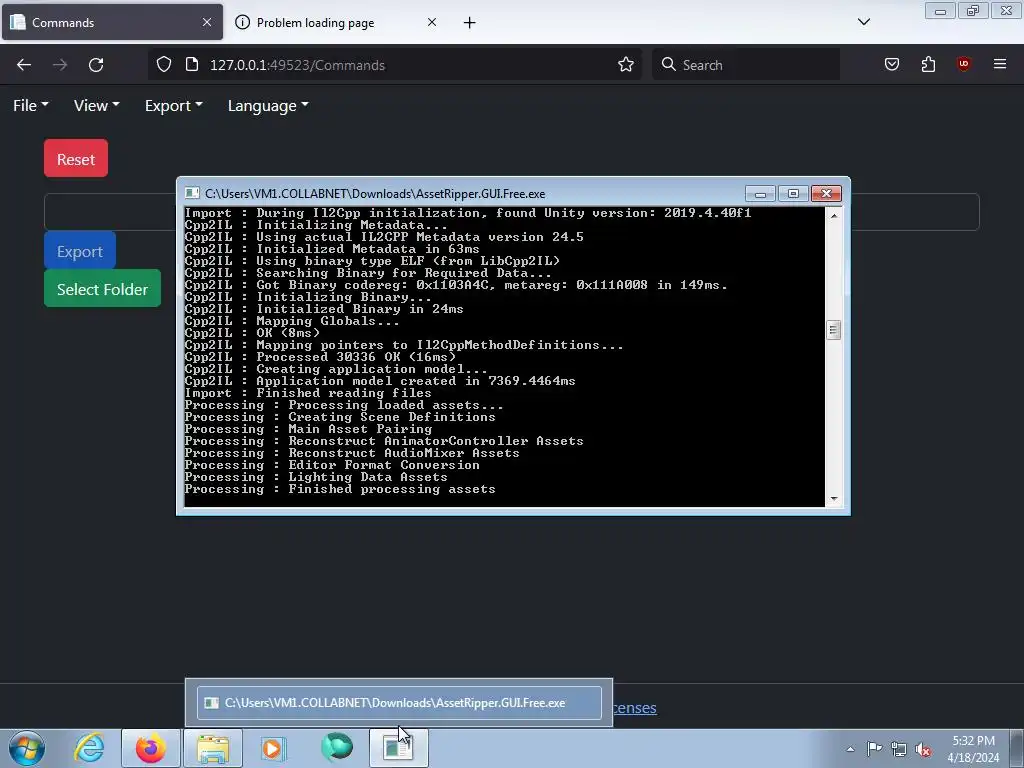Open Windows Explorer from the taskbar
The width and height of the screenshot is (1024, 768).
[213, 748]
